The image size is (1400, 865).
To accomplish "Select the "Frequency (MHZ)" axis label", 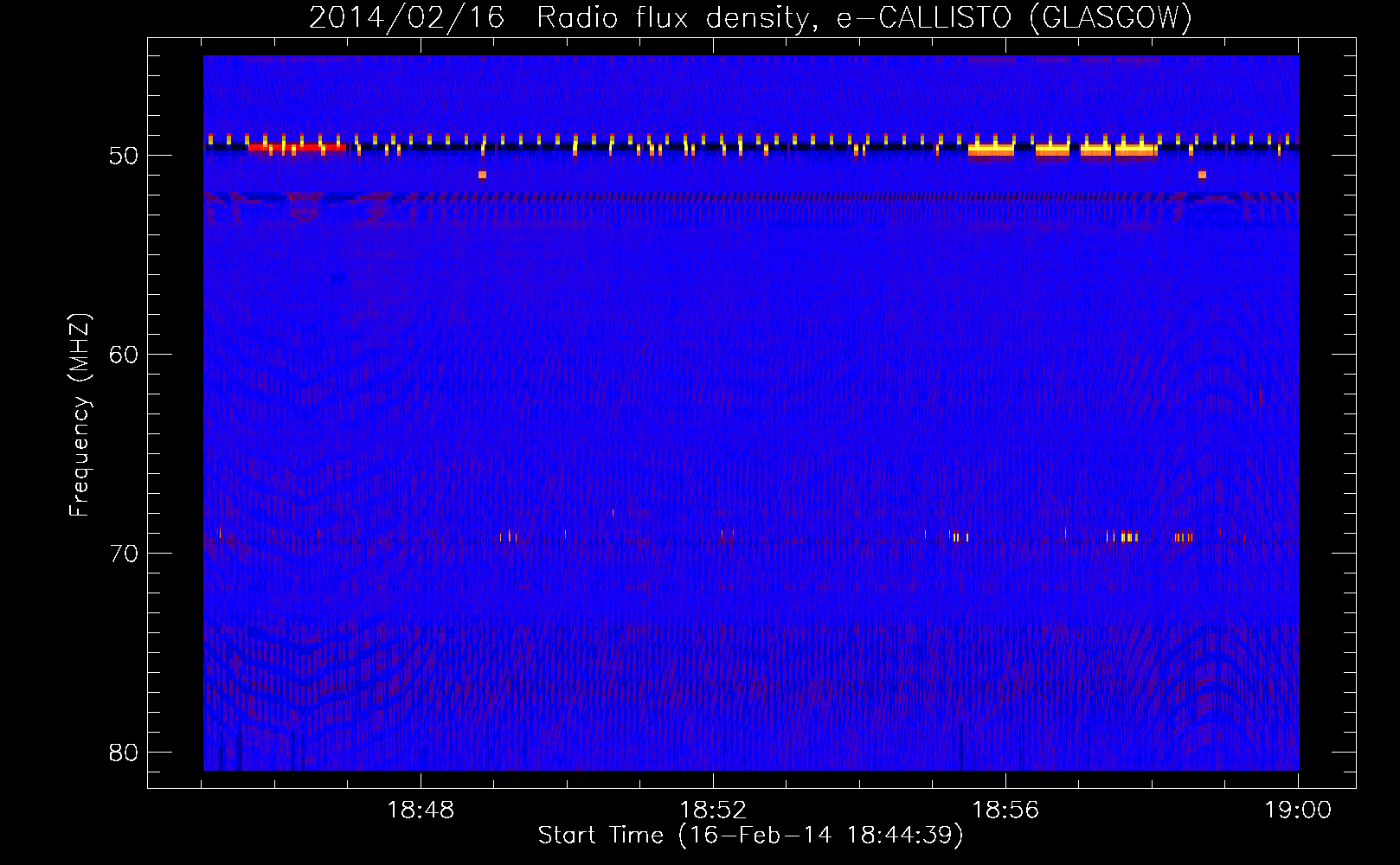I will tap(80, 416).
